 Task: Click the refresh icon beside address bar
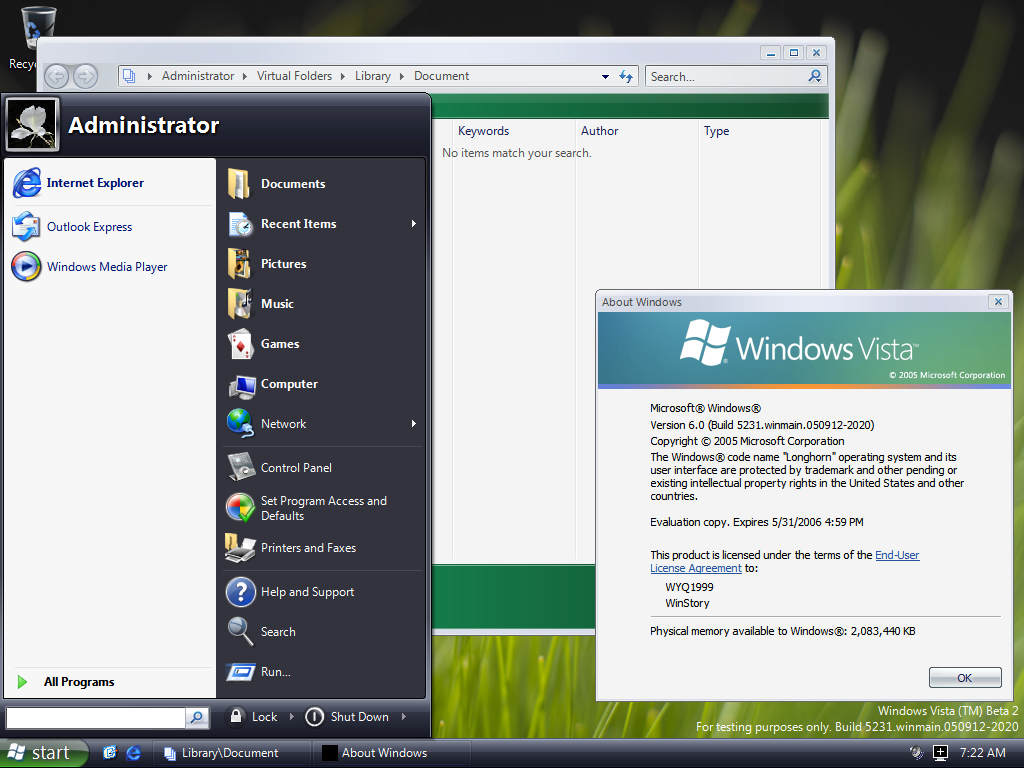pos(627,76)
